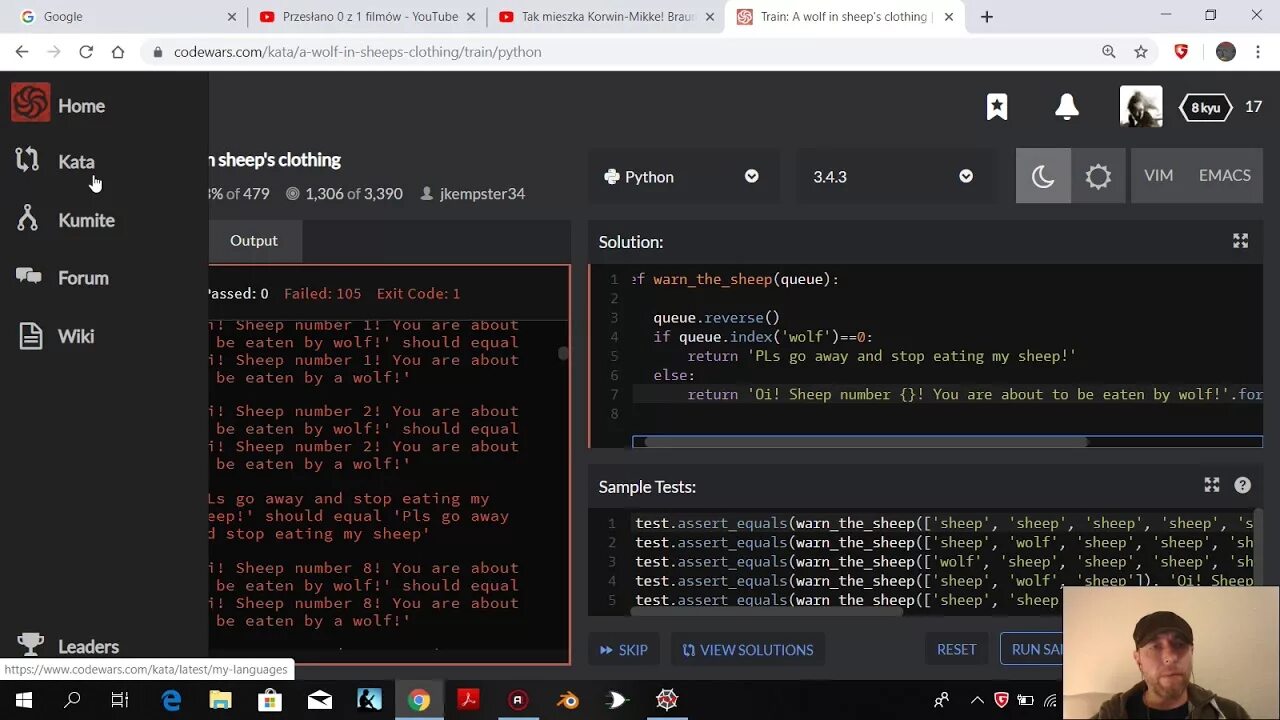Screen dimensions: 1280x720
Task: Open Mail app from taskbar
Action: (x=320, y=700)
